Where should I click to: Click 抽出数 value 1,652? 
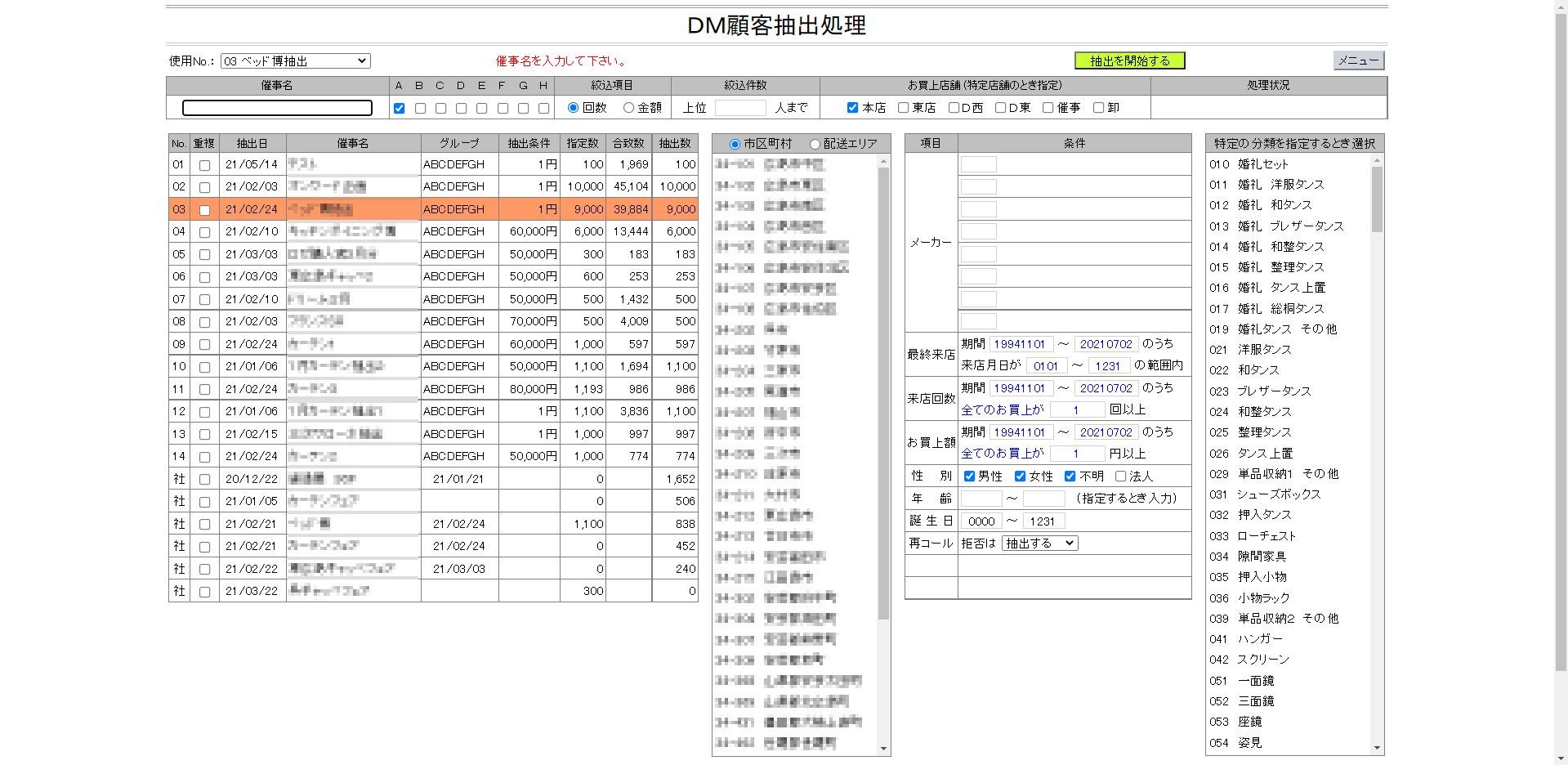point(681,479)
